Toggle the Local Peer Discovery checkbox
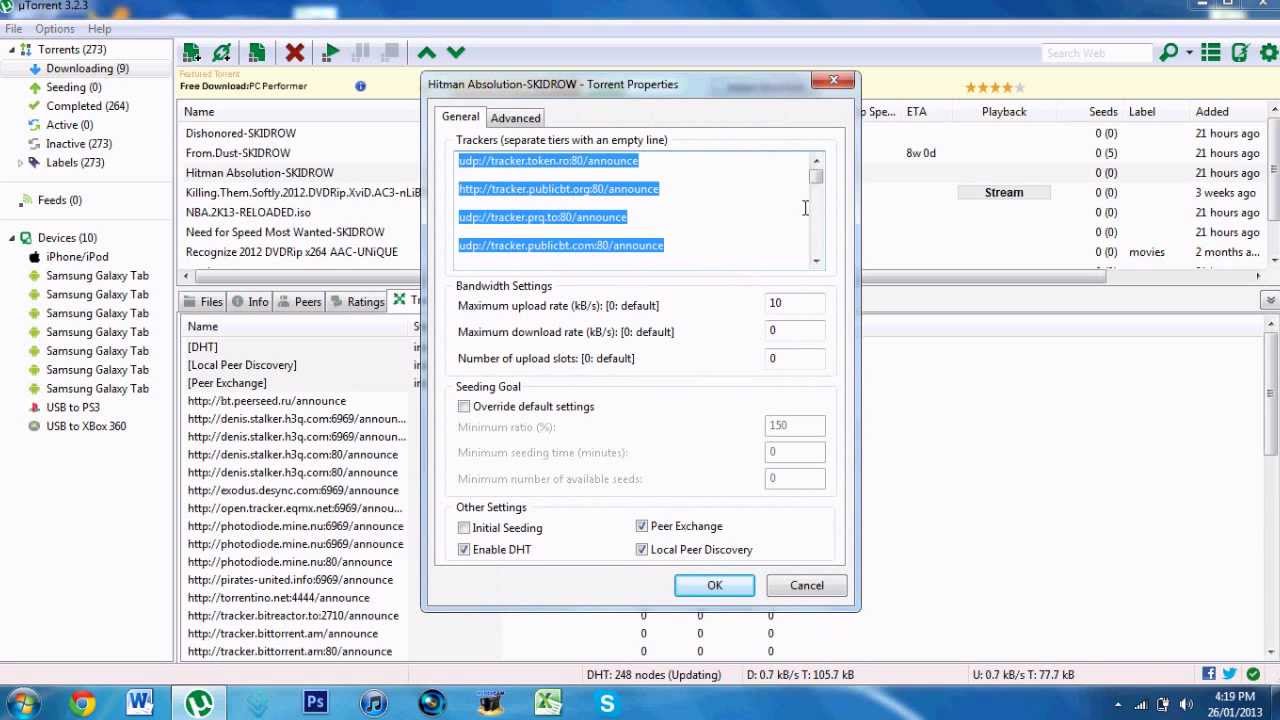This screenshot has height=720, width=1280. (642, 550)
